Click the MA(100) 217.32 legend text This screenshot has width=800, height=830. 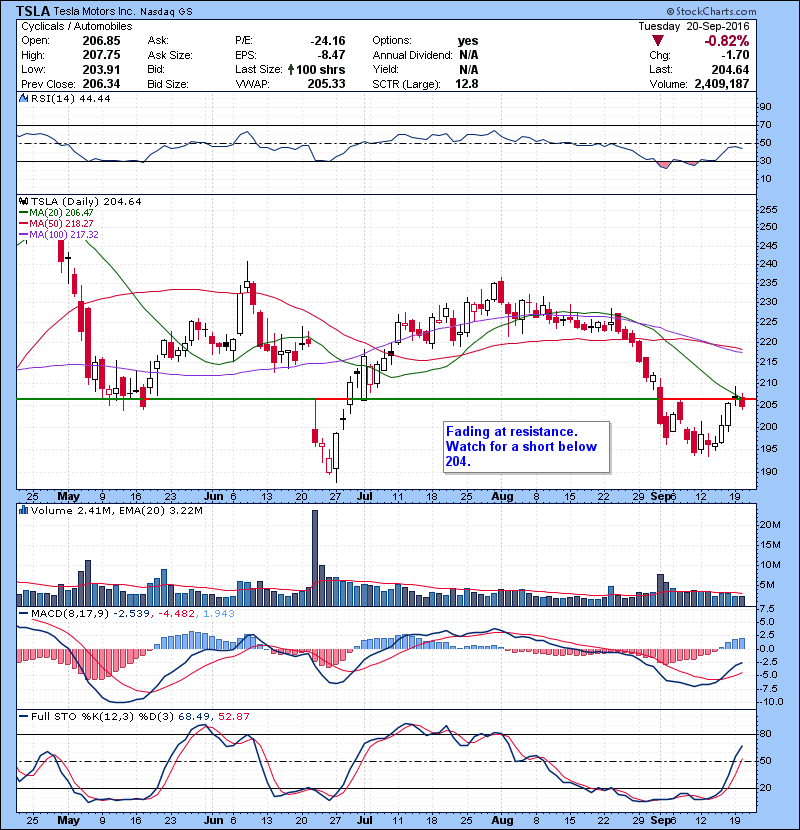point(64,235)
